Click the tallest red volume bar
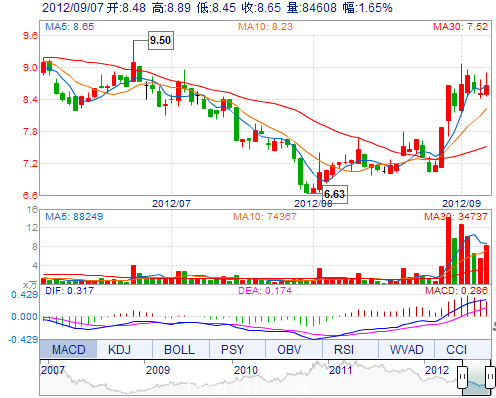 pyautogui.click(x=448, y=250)
